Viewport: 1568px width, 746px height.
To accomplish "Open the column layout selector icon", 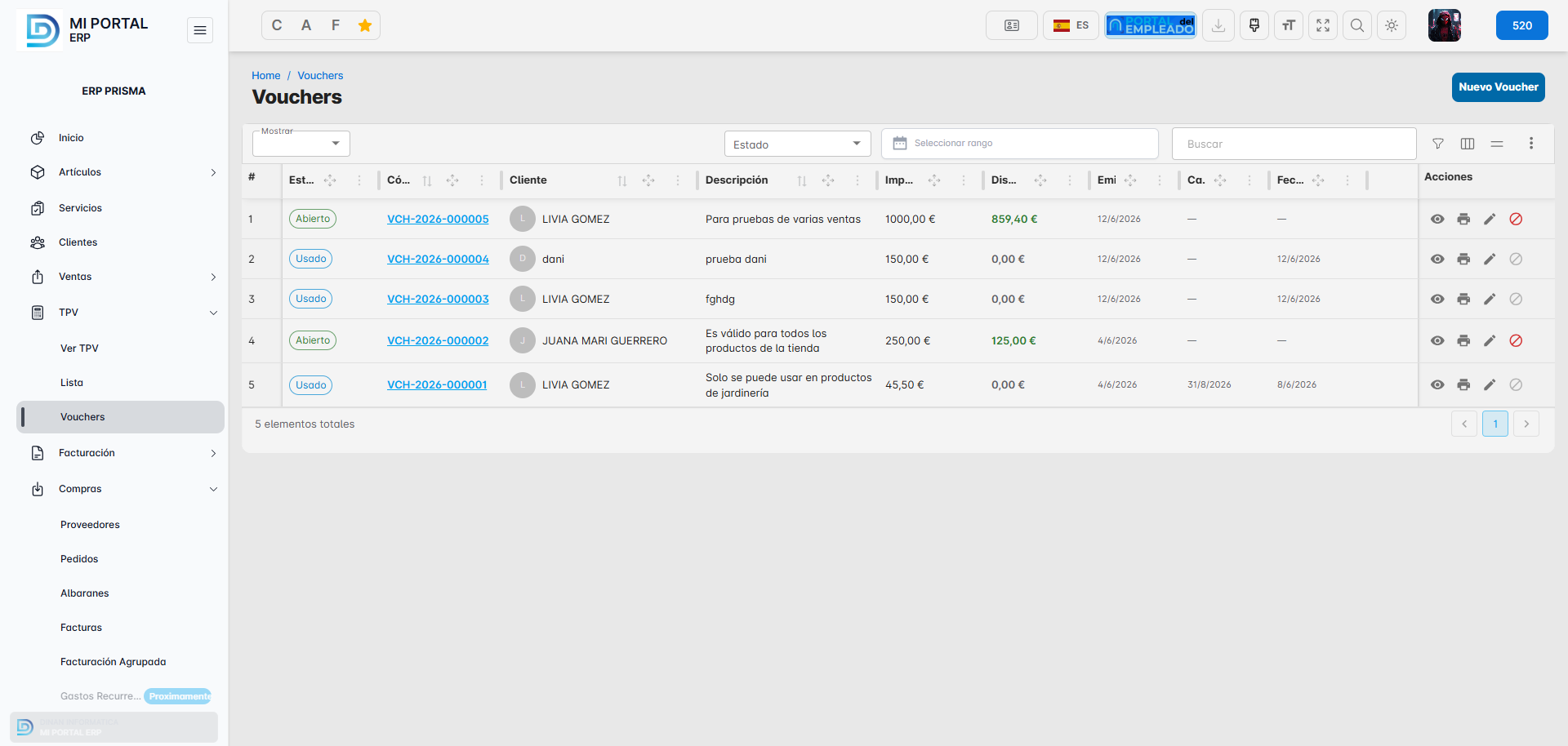I will click(1468, 144).
